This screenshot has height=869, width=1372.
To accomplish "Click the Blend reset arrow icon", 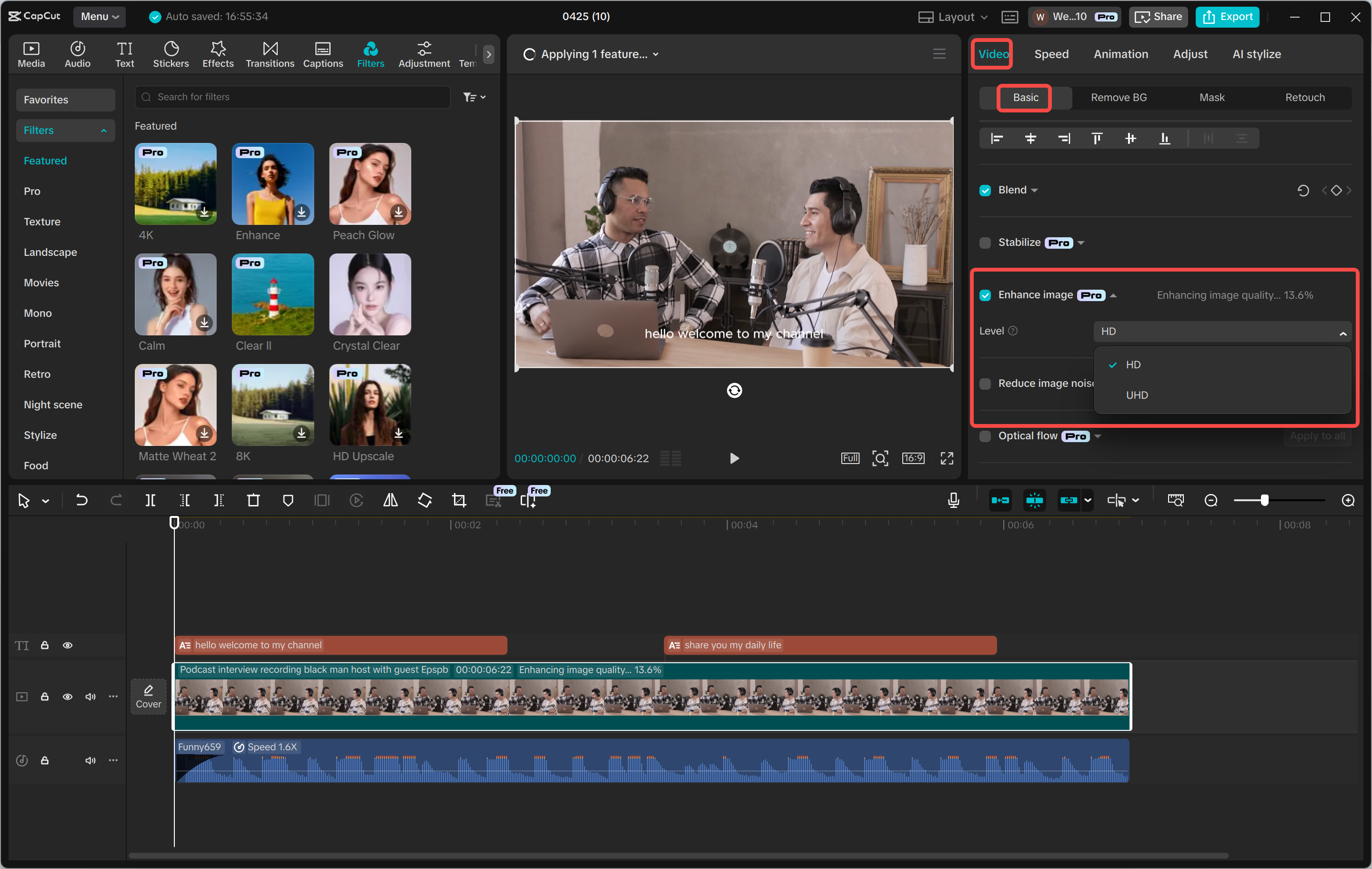I will click(1303, 190).
